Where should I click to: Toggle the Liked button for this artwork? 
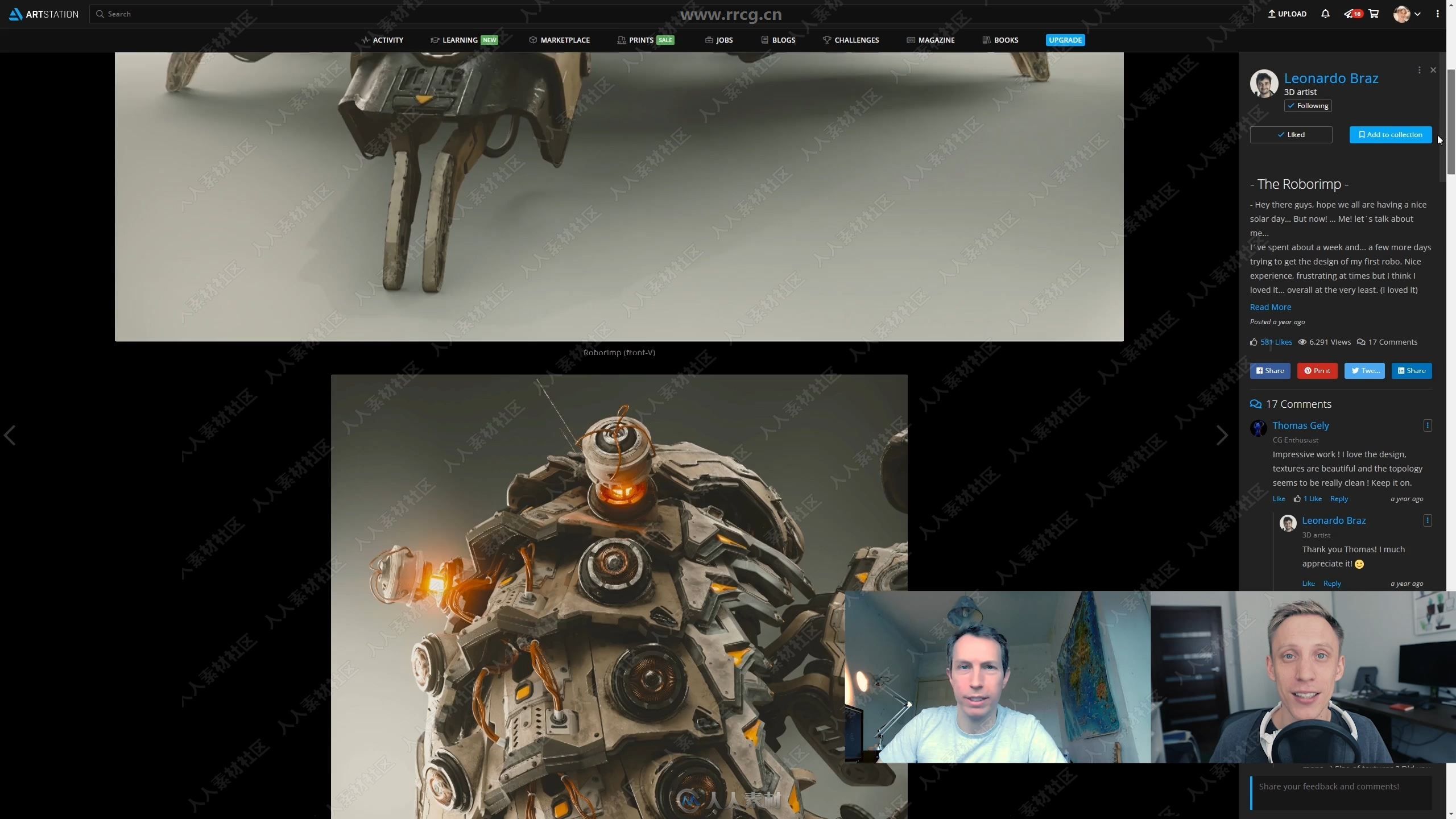click(1291, 134)
